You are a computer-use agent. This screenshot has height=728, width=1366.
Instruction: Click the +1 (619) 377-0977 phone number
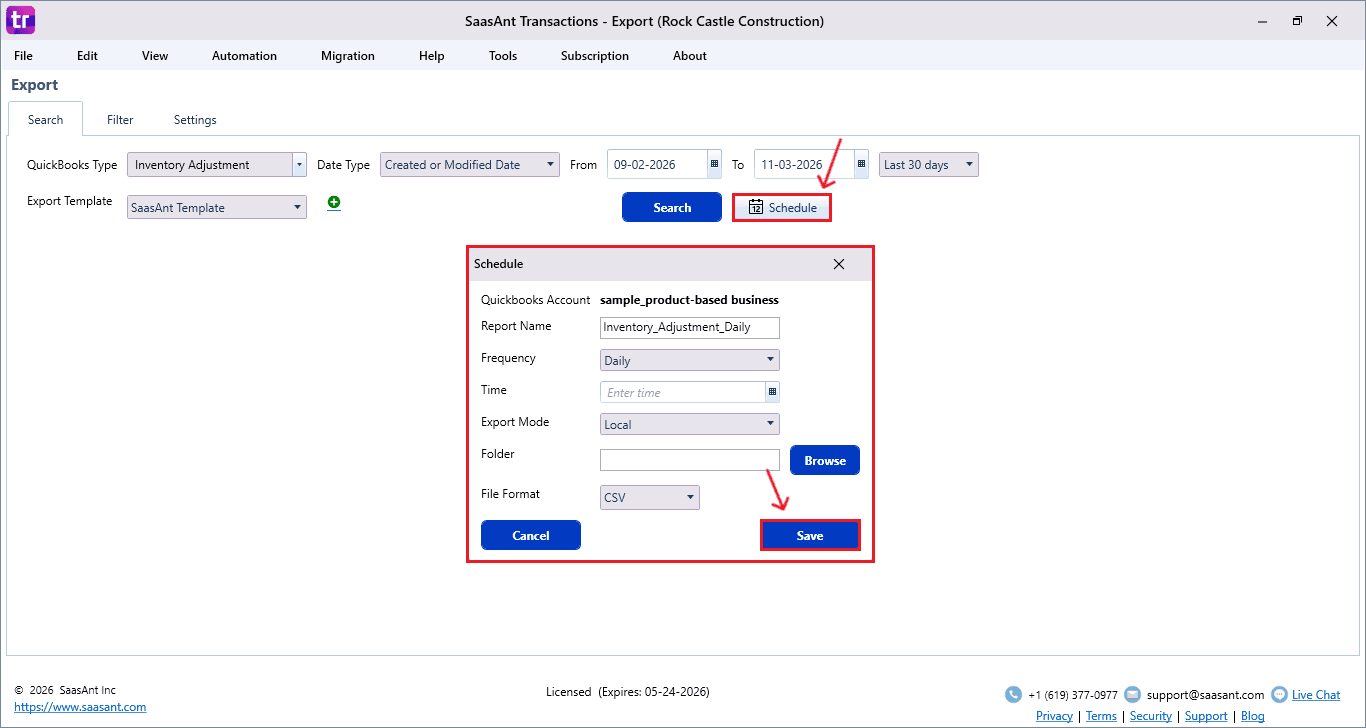(x=1073, y=695)
